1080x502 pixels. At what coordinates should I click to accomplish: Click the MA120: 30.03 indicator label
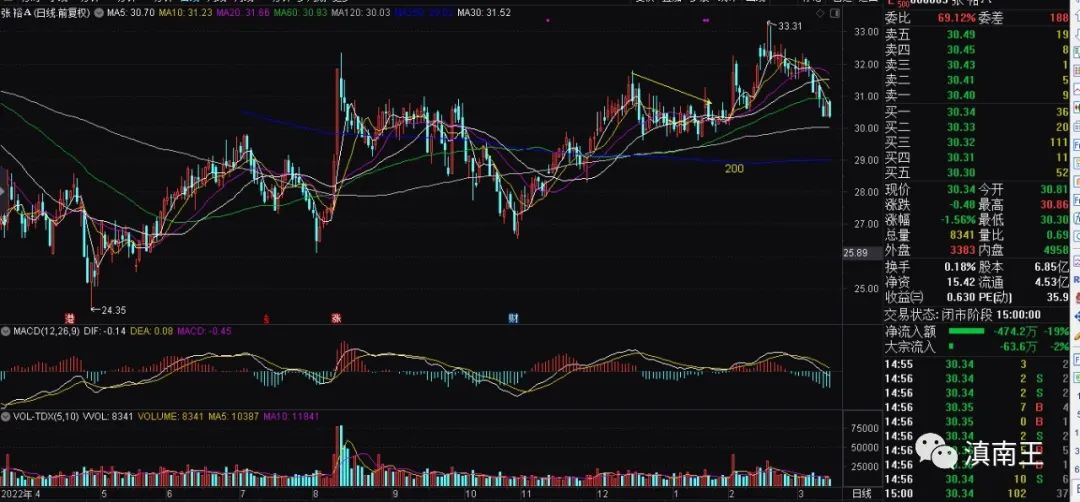360,12
